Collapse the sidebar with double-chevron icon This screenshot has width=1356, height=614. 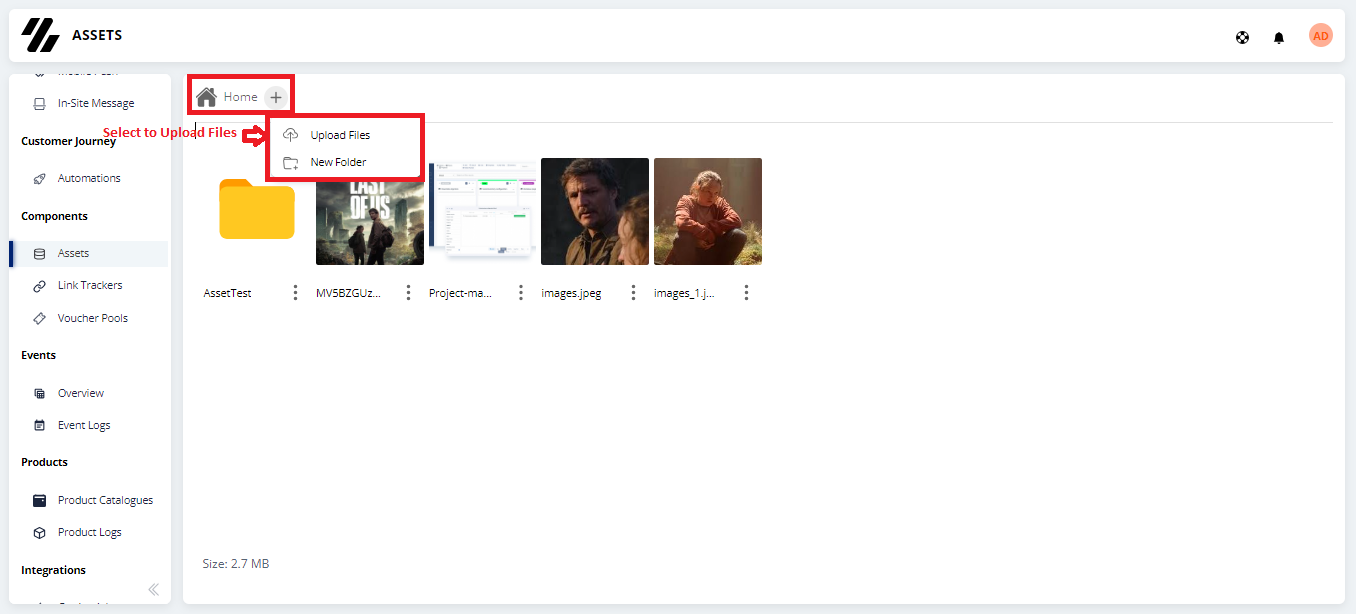click(153, 589)
